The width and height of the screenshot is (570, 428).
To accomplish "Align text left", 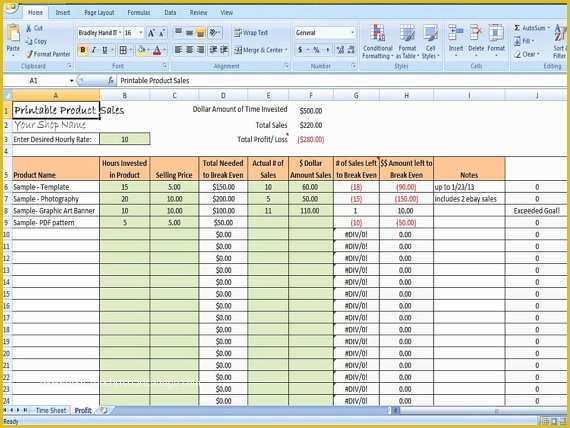I will pyautogui.click(x=178, y=50).
